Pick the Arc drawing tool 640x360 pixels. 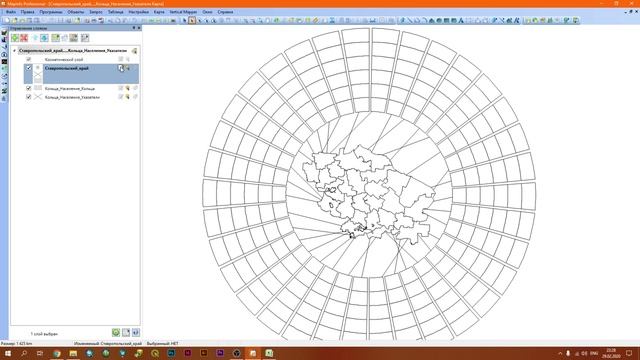424,20
